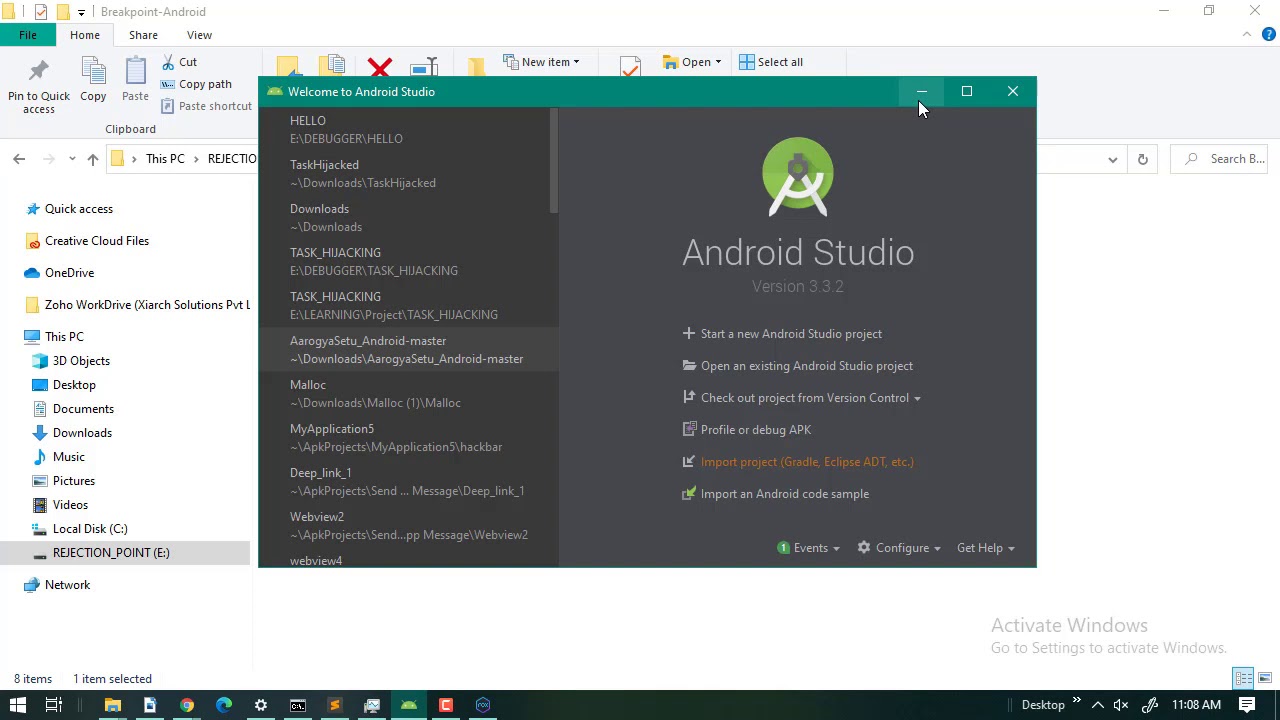Open the recent locations dropdown arrow
Screen dimensions: 1280x720
pyautogui.click(x=72, y=159)
